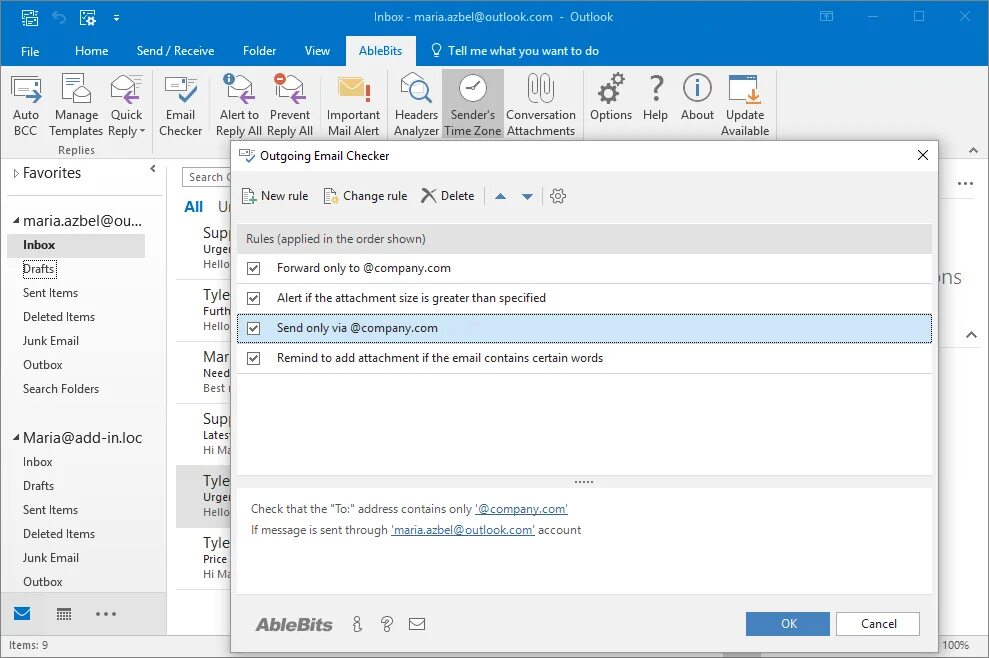This screenshot has height=658, width=989.
Task: Uncheck Forward only to @company.com rule
Action: point(254,269)
